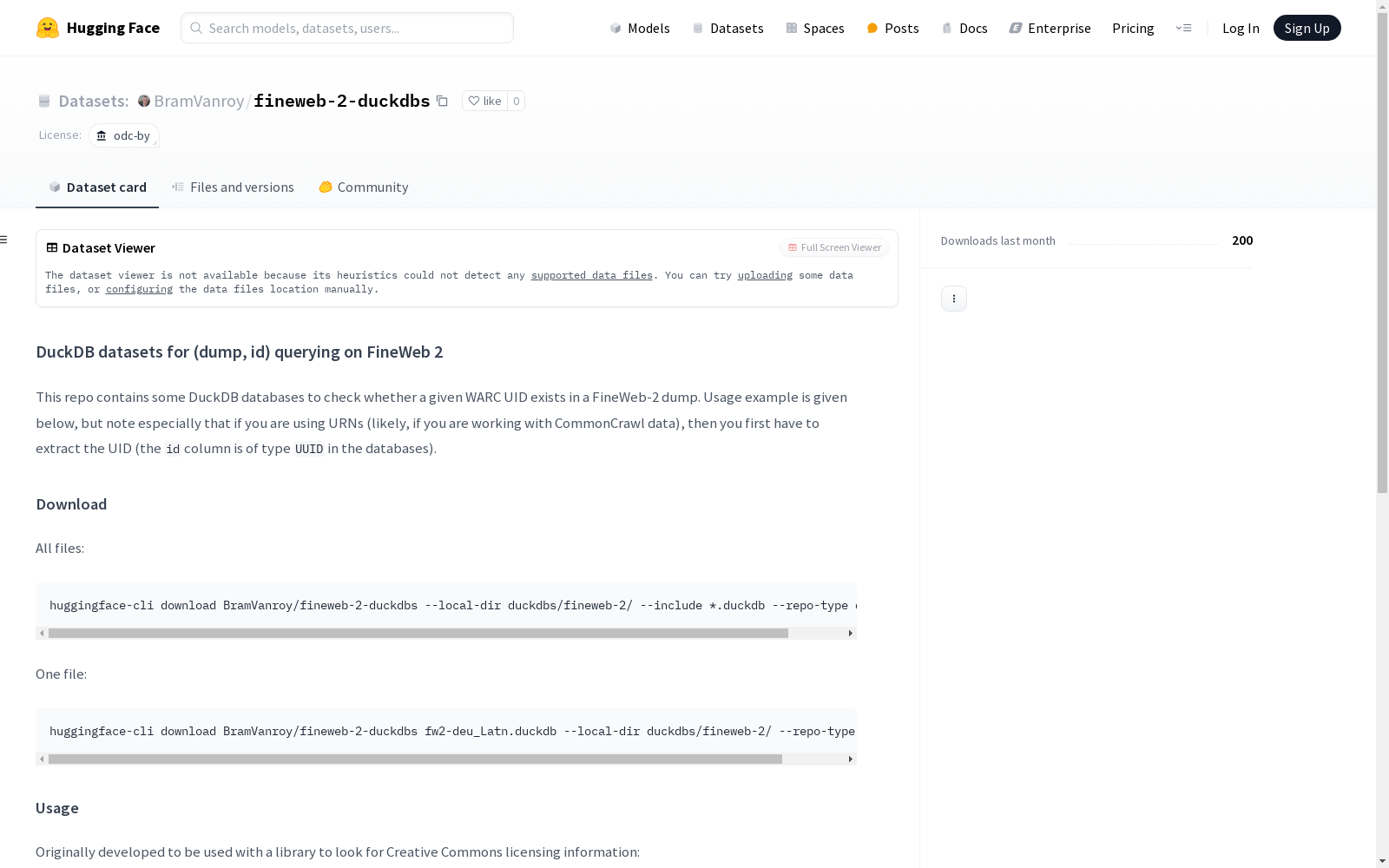The width and height of the screenshot is (1389, 868).
Task: Click left arrow of one-file code scrollbar
Action: [42, 759]
